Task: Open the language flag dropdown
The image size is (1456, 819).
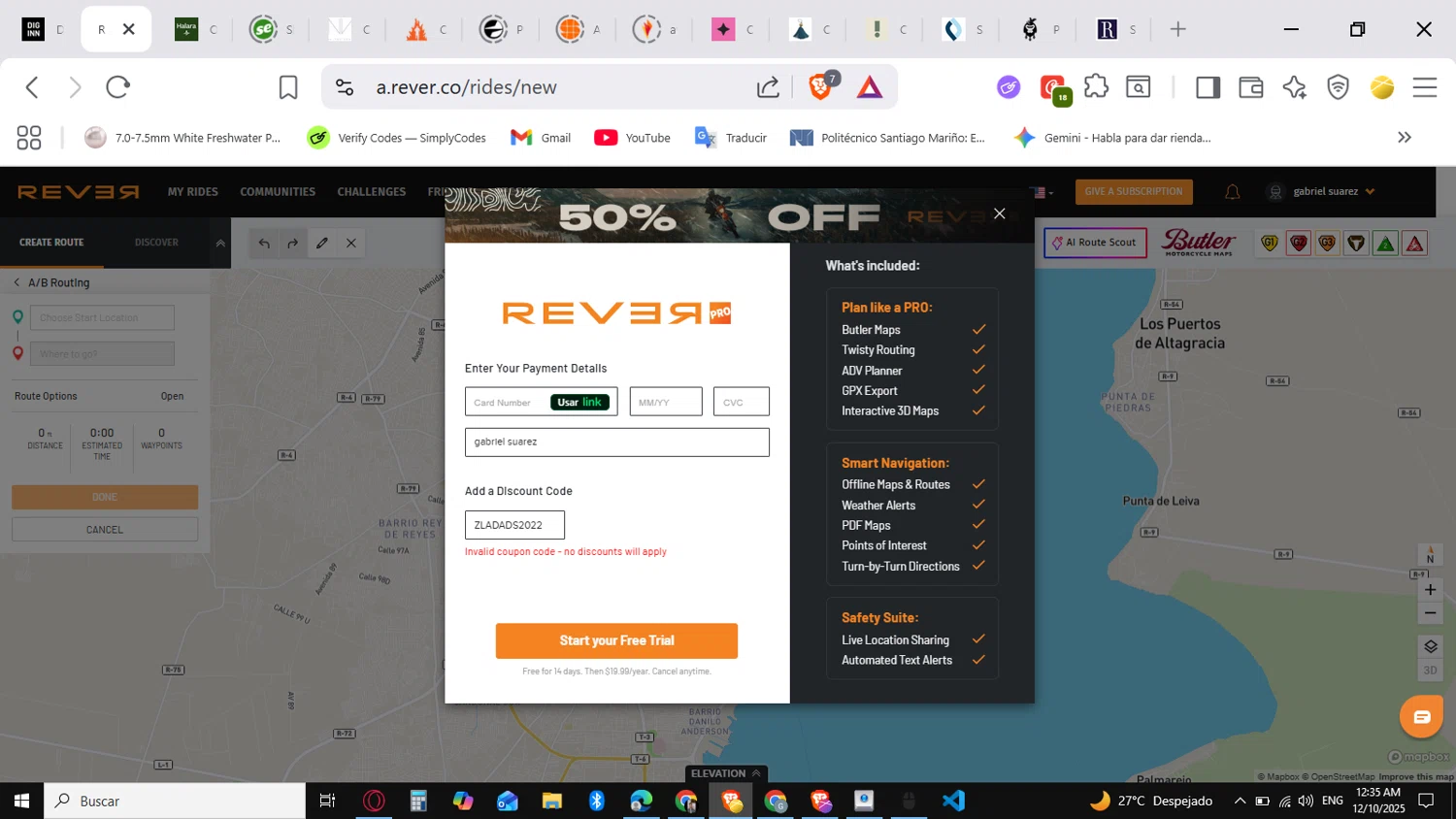Action: [x=1042, y=192]
